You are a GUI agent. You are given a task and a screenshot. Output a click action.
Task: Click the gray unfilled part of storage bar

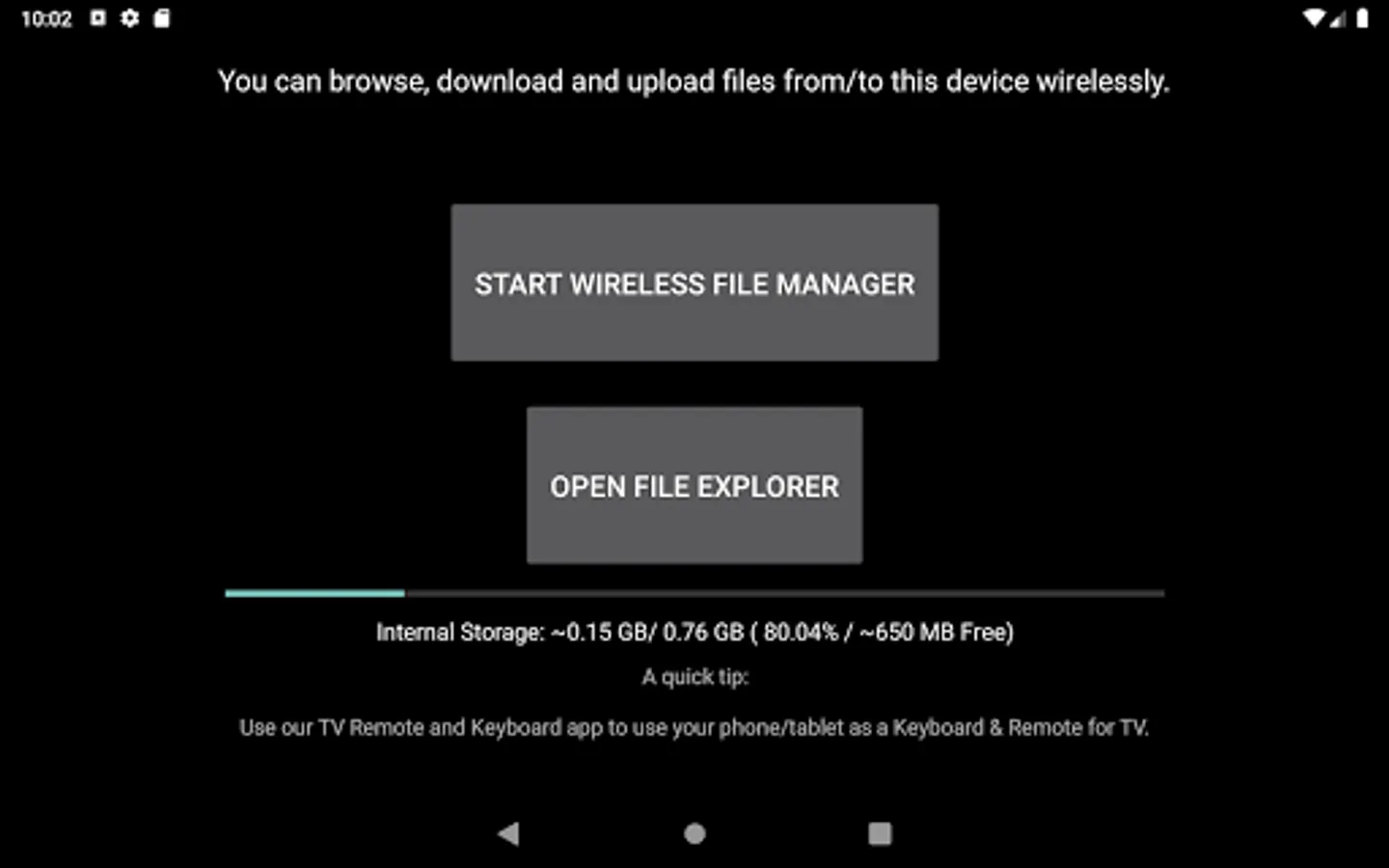[784, 593]
